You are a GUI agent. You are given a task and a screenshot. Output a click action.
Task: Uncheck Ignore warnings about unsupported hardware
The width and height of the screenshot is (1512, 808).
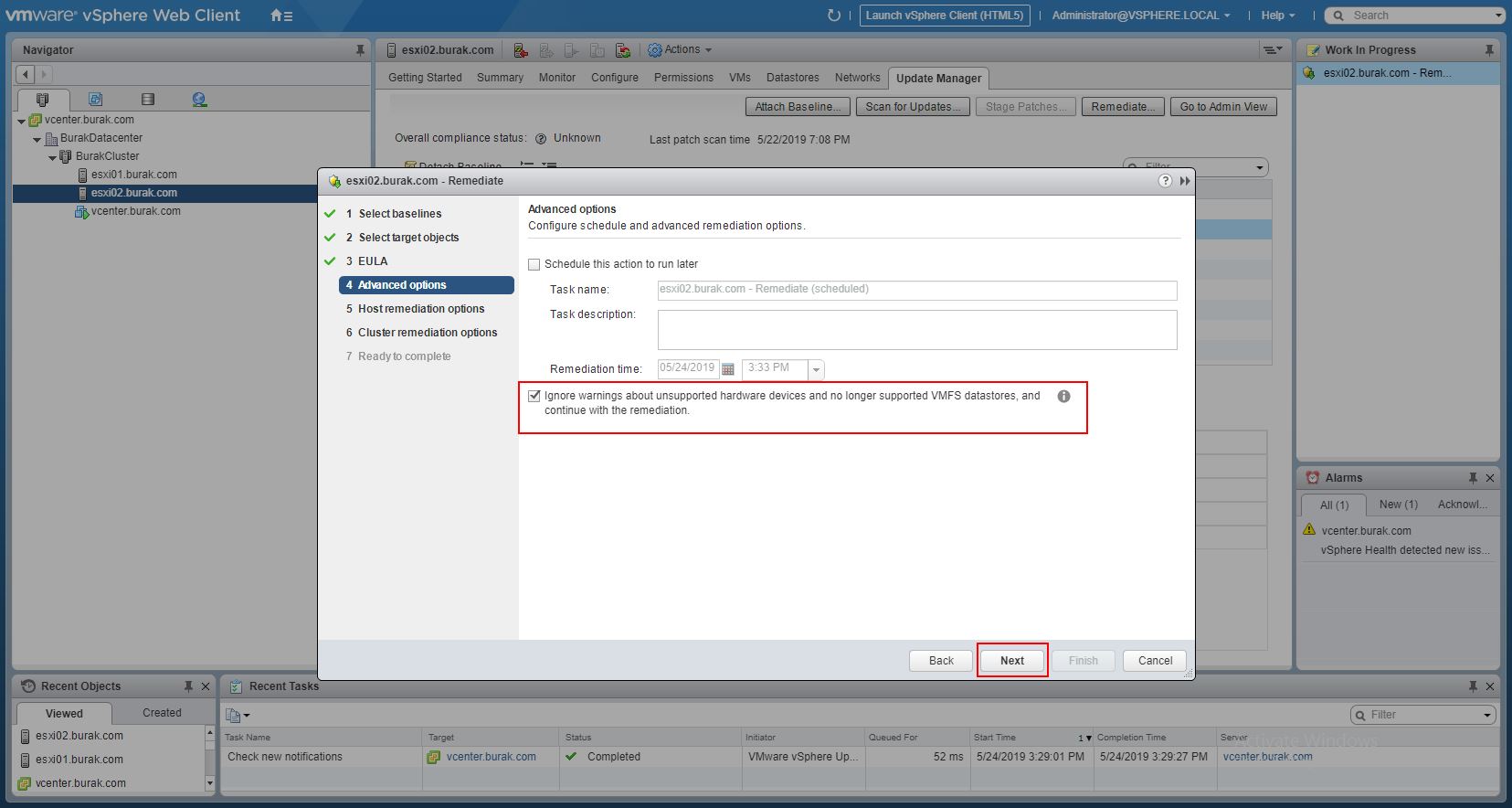534,396
